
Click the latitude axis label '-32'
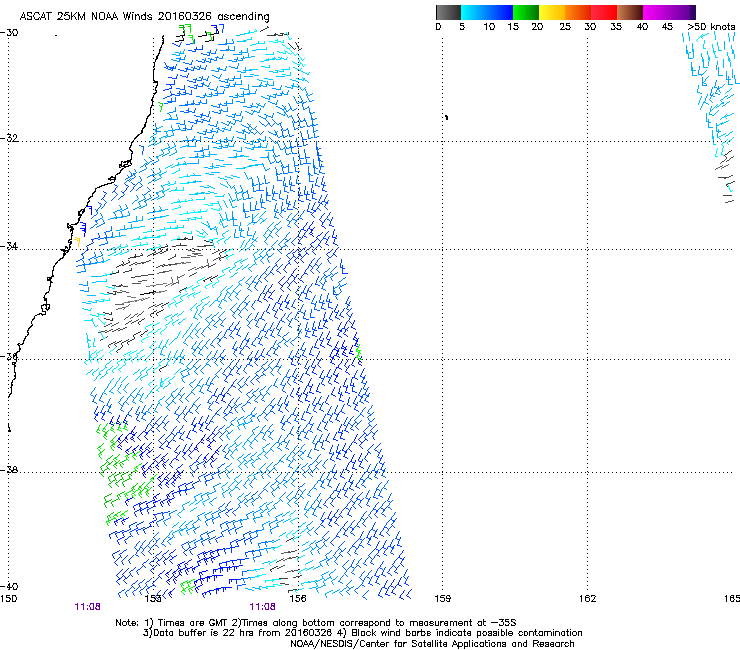pyautogui.click(x=9, y=138)
